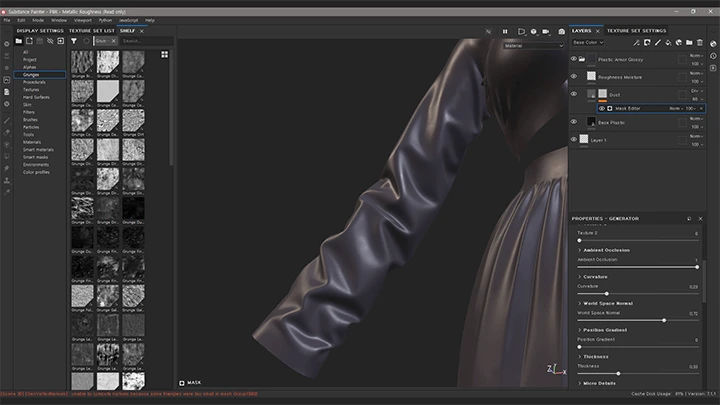Image resolution: width=720 pixels, height=405 pixels.
Task: Click the Curvature slider handle
Action: [x=607, y=293]
